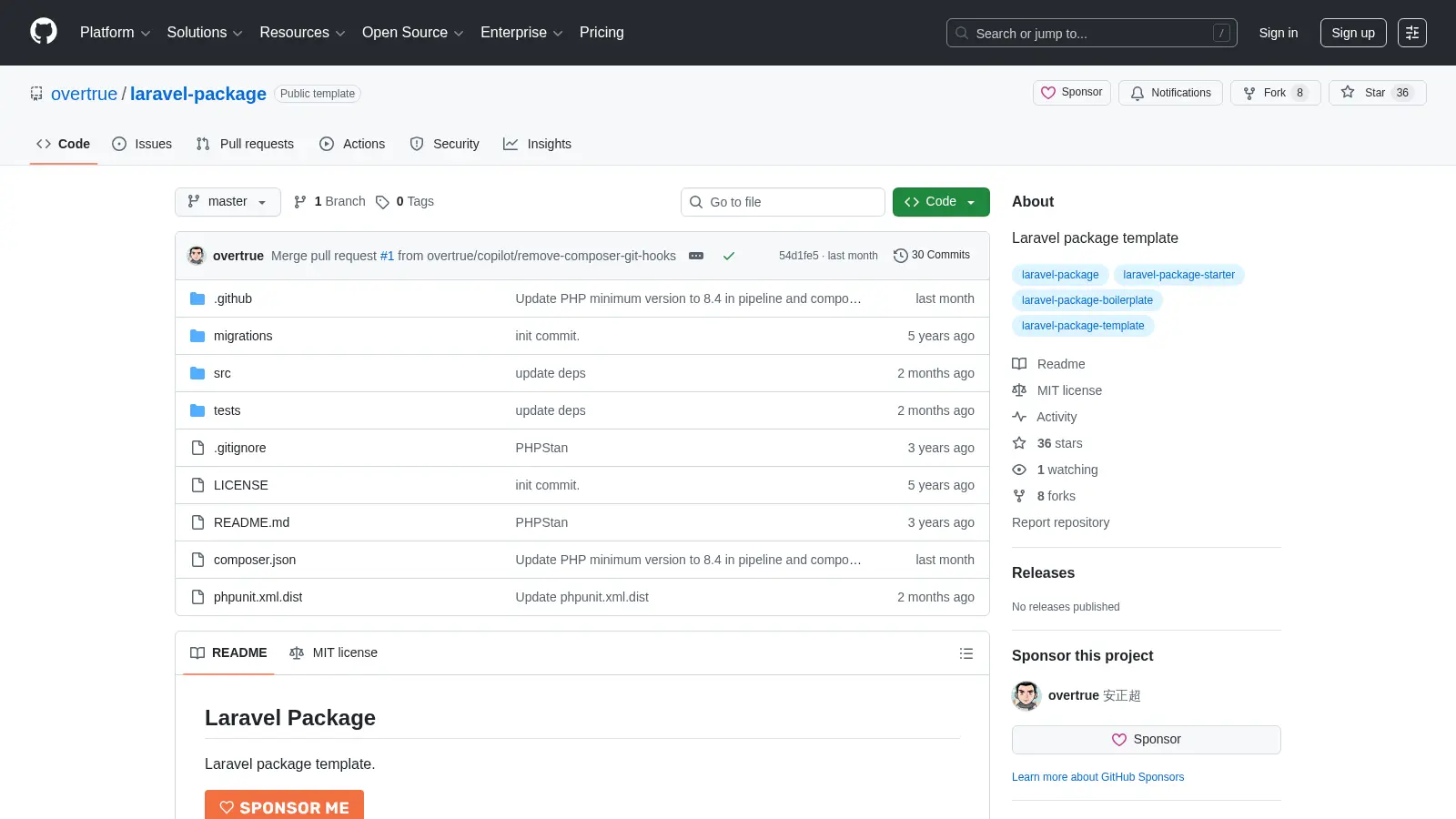Click the .github folder icon

[x=197, y=298]
